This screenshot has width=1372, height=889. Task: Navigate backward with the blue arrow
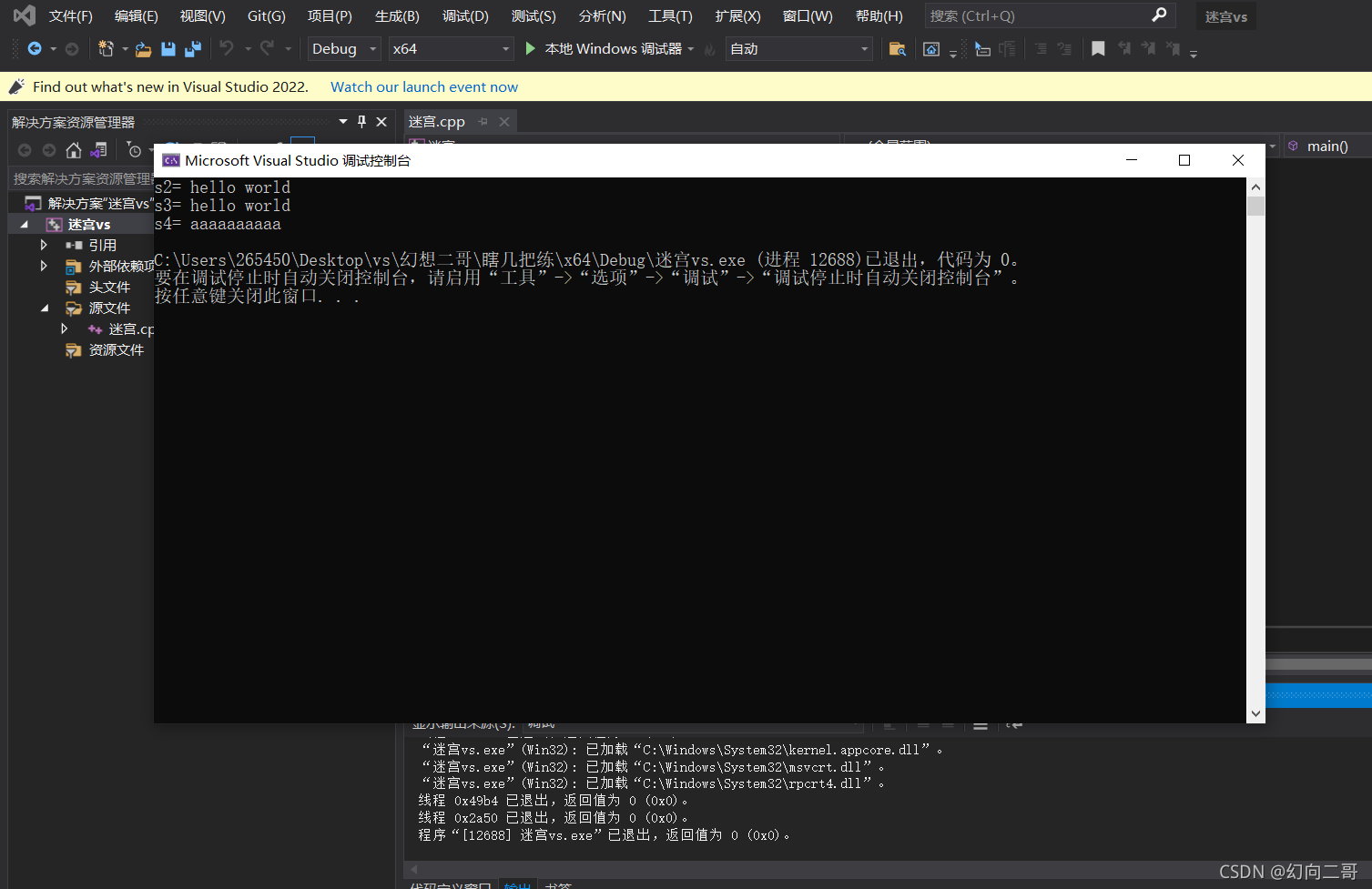click(35, 49)
